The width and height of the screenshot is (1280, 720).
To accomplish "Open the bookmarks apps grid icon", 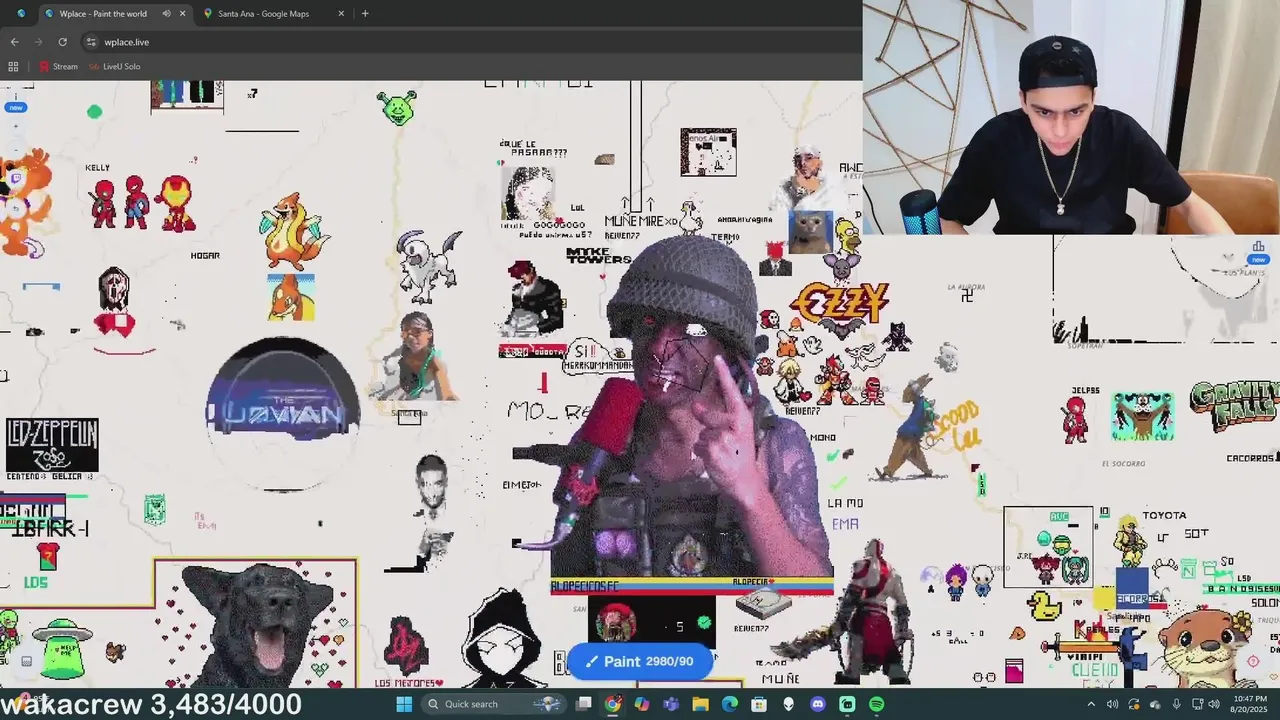I will point(13,67).
